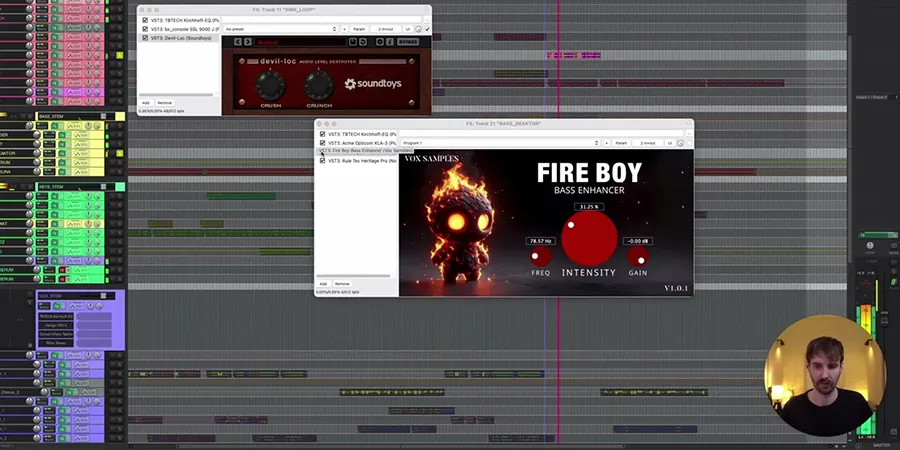Disable TBTECH Kirchhoff-EQ in BASS_REAKTOR FX chain

tap(322, 134)
